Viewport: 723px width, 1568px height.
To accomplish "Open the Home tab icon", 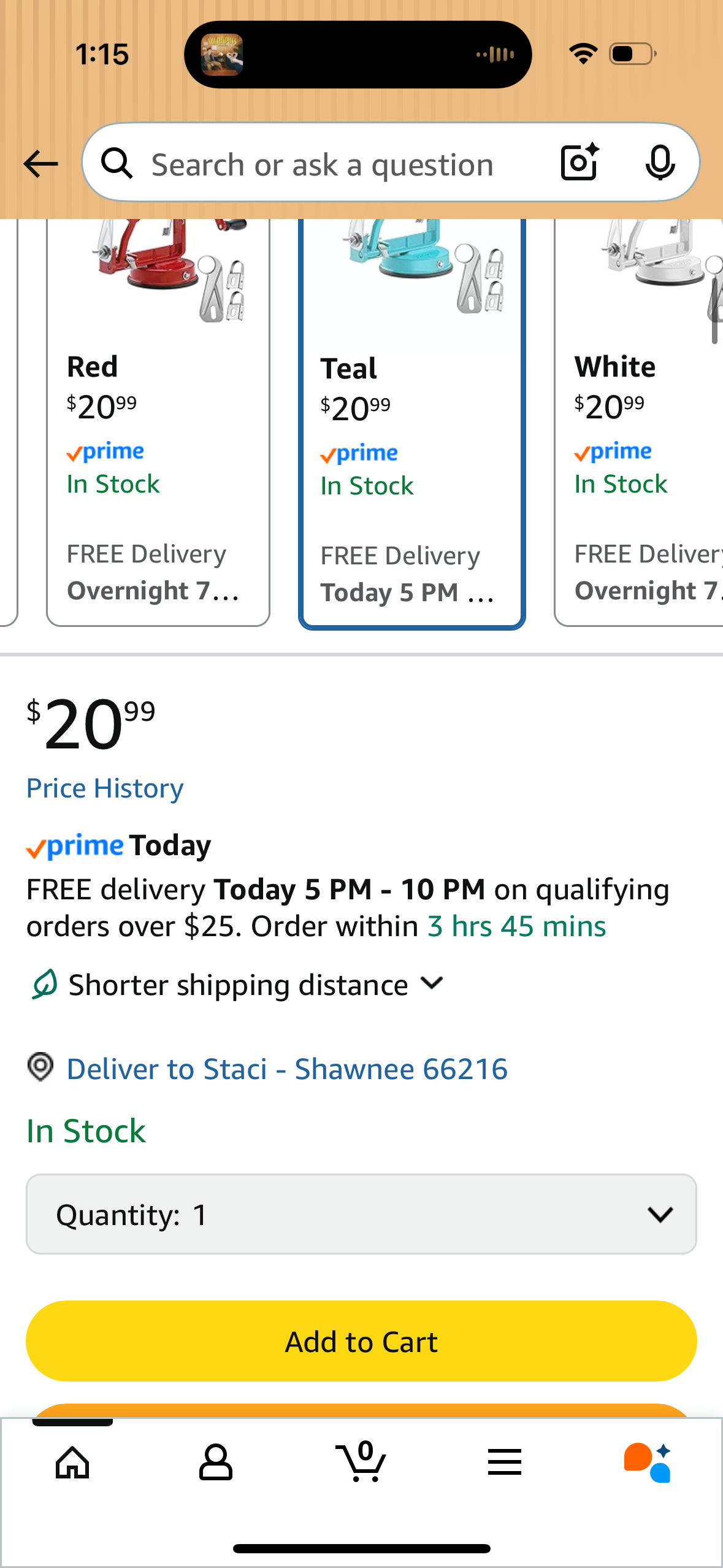I will [x=72, y=1462].
